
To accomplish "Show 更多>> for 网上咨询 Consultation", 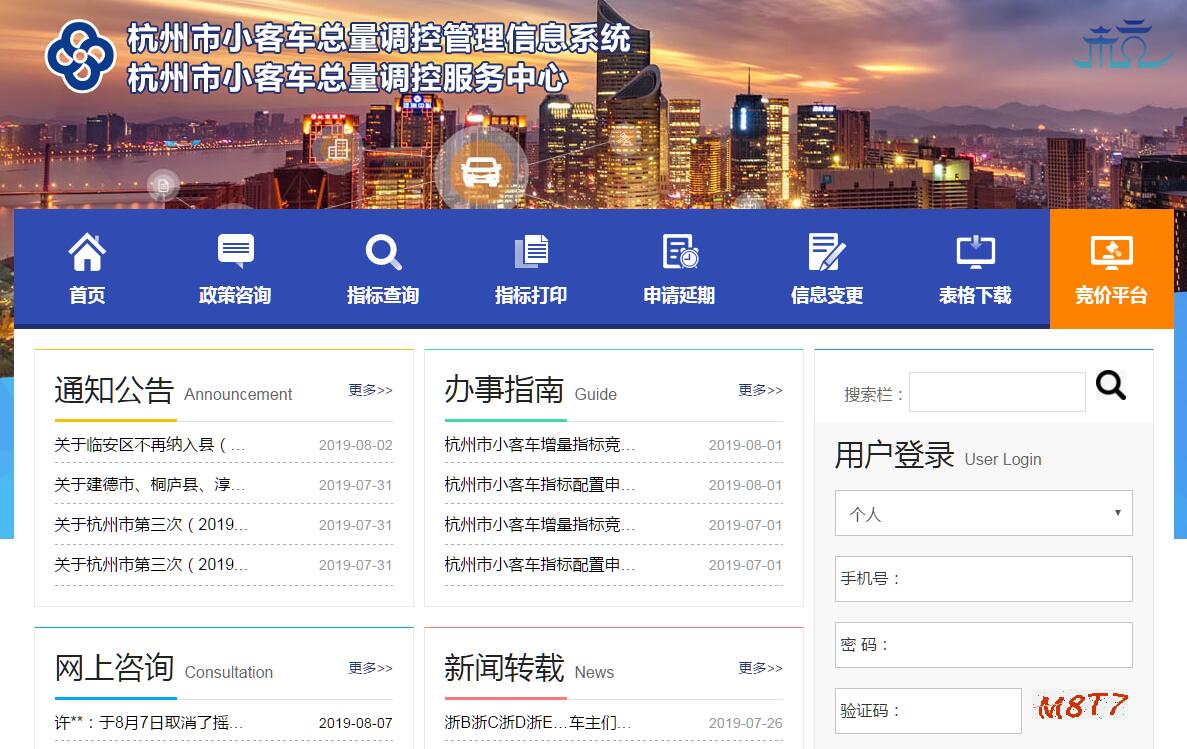I will pos(370,668).
